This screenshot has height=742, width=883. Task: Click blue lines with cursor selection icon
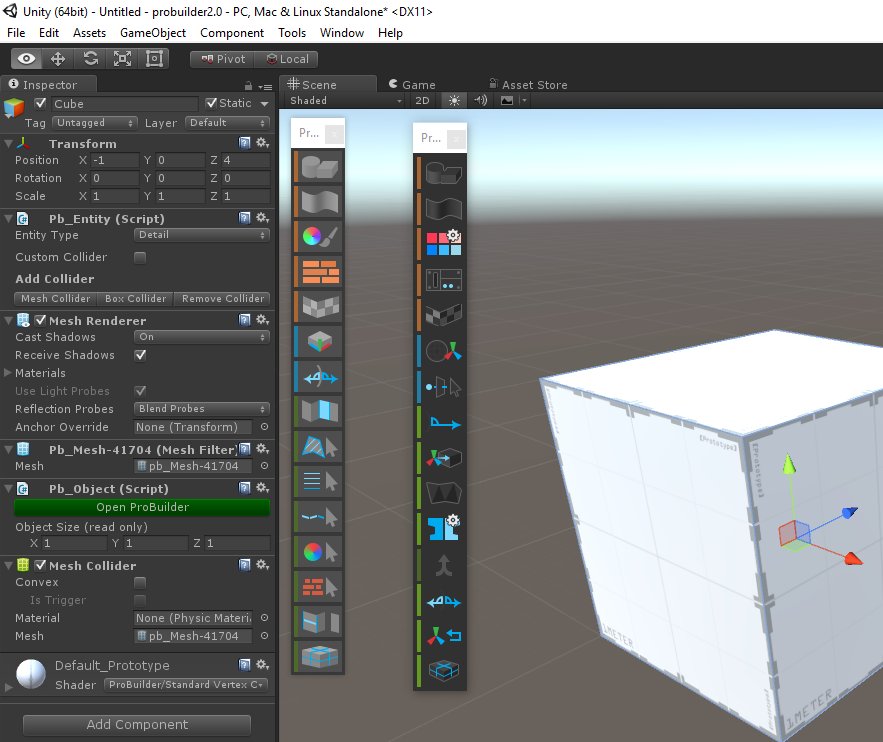point(319,481)
